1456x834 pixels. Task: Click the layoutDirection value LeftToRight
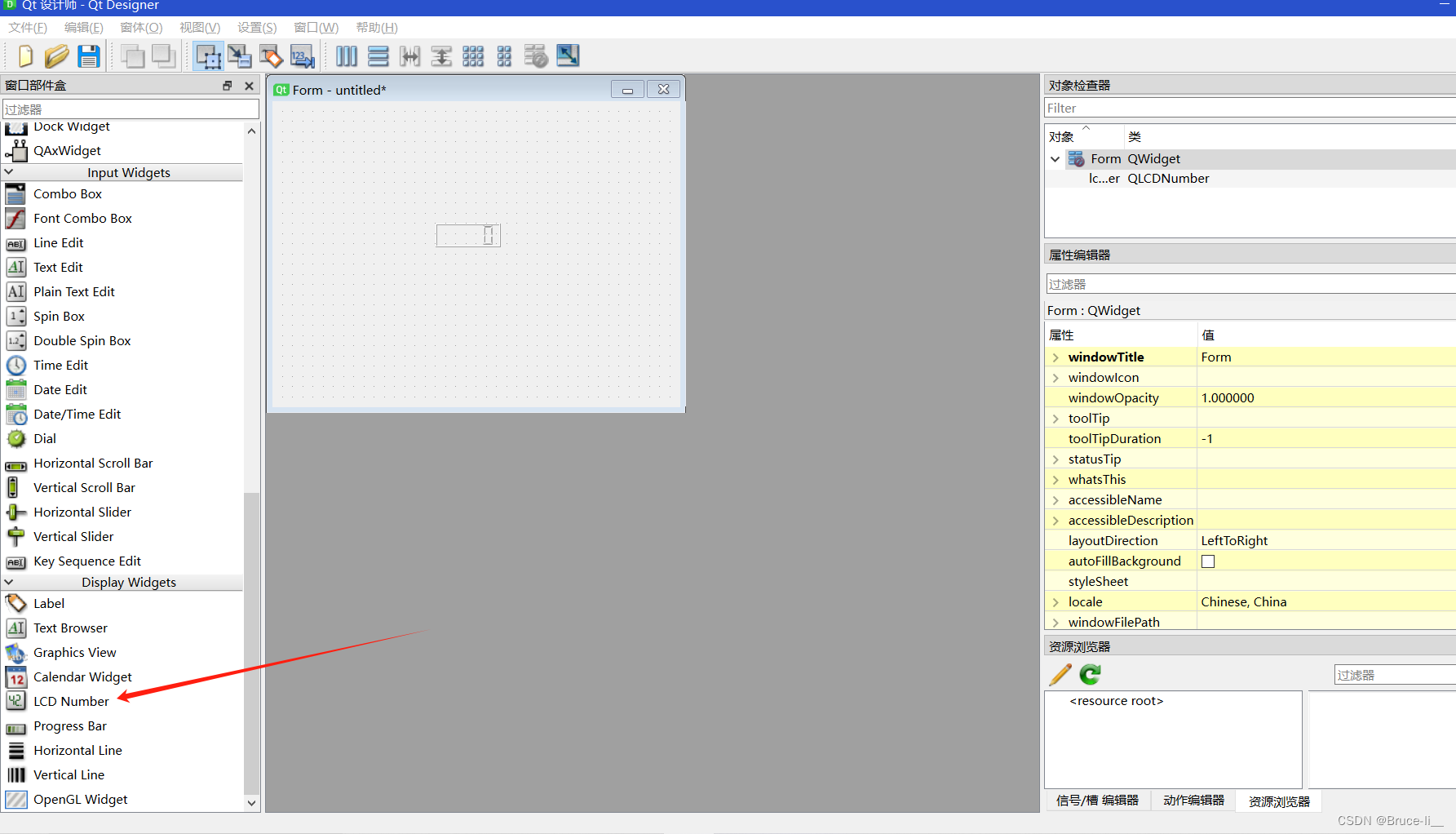click(1234, 541)
